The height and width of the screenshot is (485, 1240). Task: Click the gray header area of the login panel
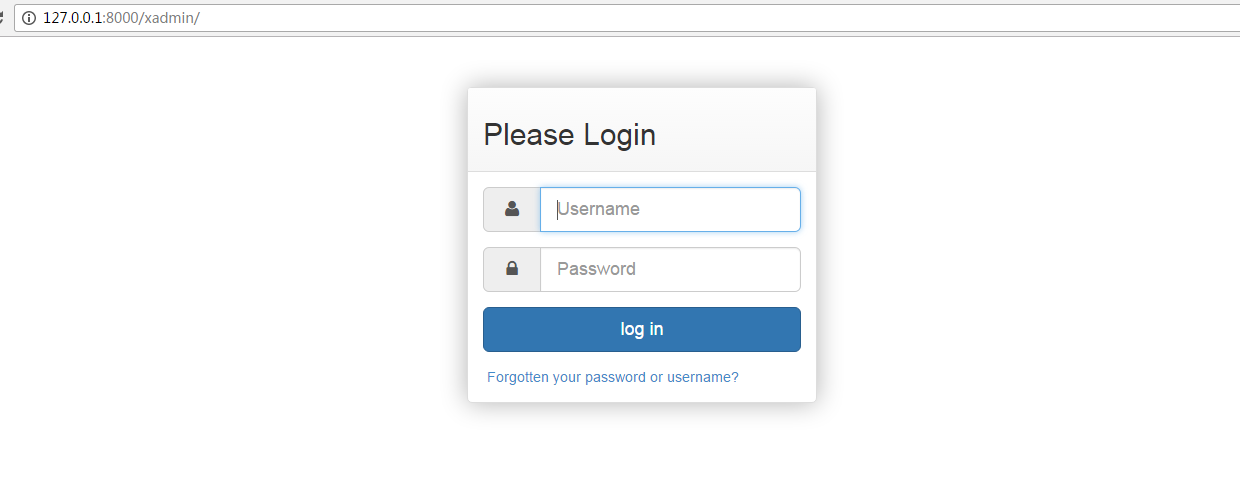click(642, 130)
